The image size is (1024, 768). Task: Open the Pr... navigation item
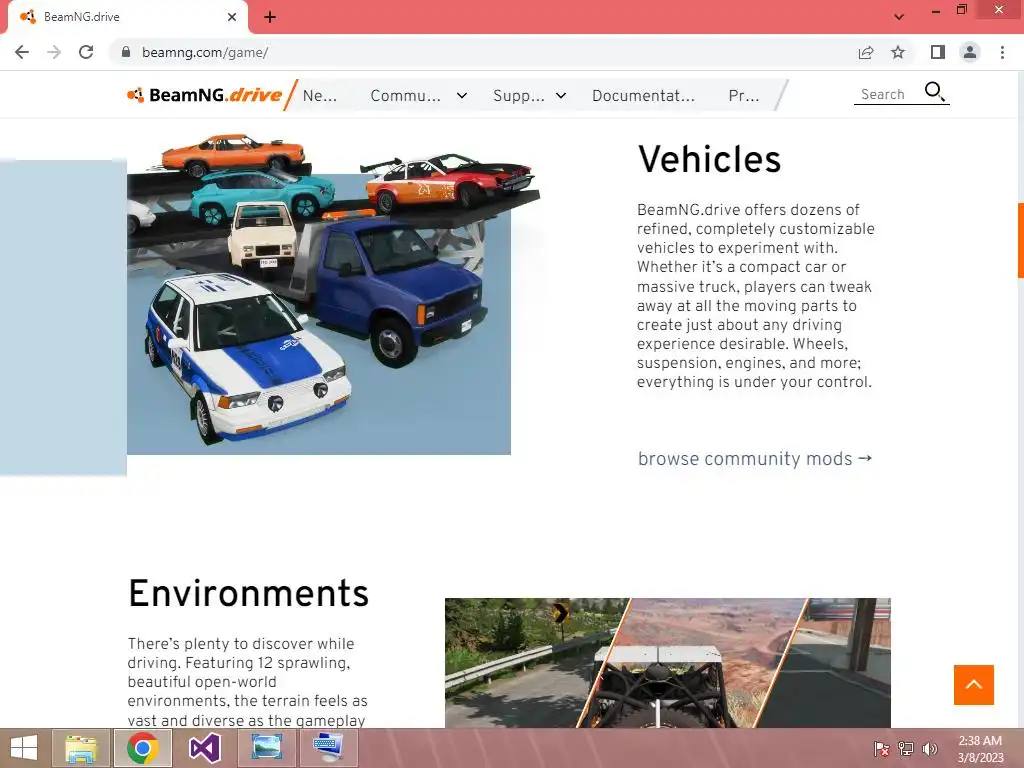[x=744, y=96]
